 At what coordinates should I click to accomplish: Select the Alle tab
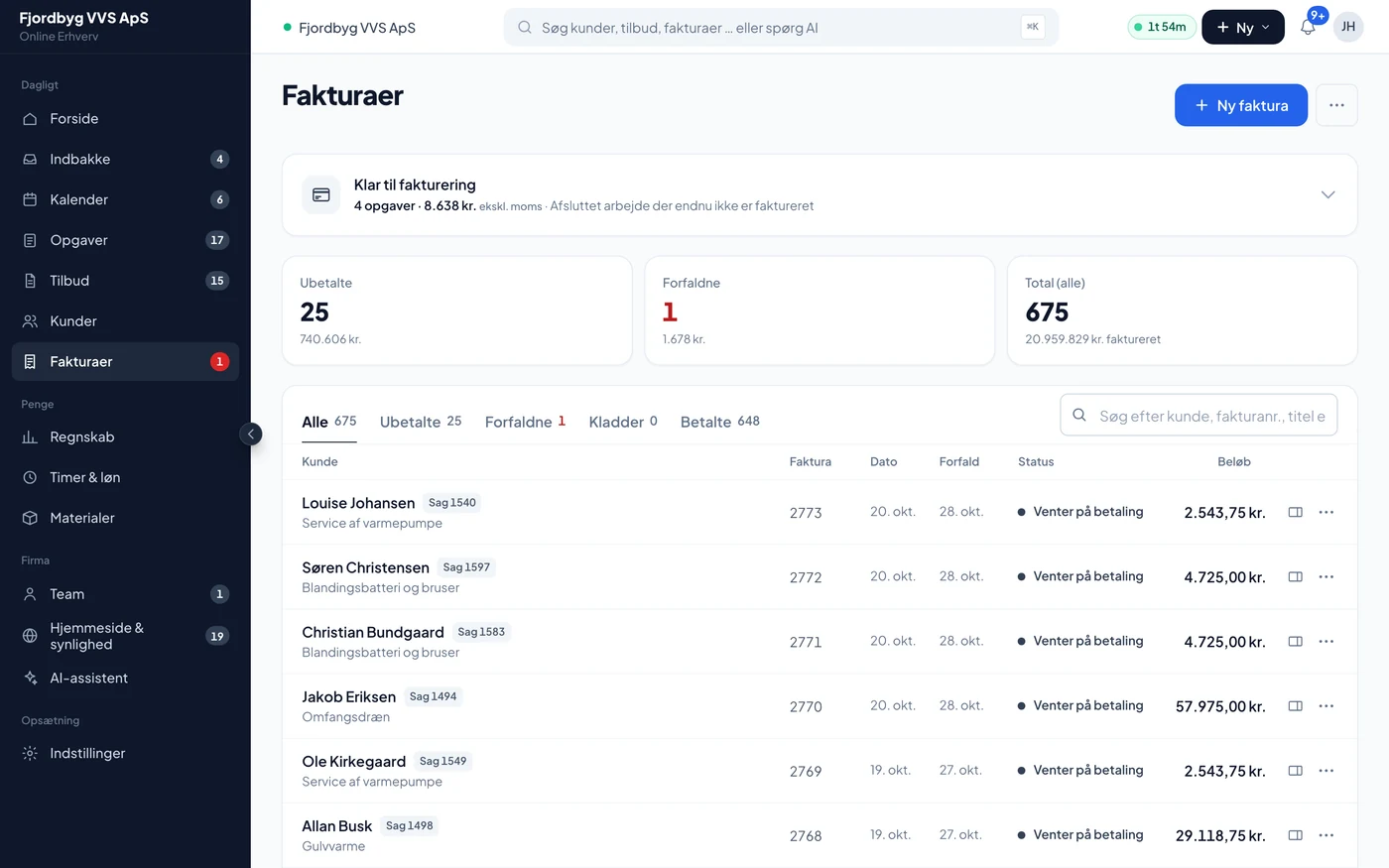click(x=329, y=422)
